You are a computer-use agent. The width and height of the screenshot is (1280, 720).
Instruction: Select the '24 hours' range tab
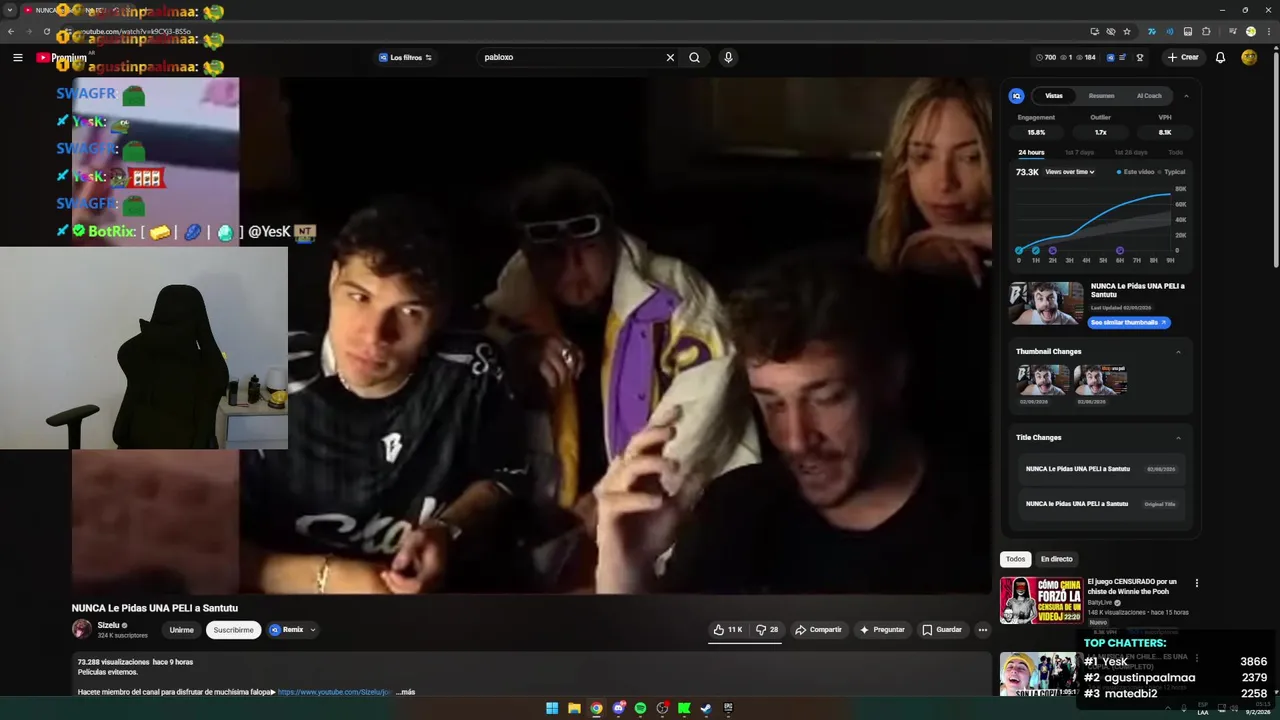pyautogui.click(x=1031, y=152)
